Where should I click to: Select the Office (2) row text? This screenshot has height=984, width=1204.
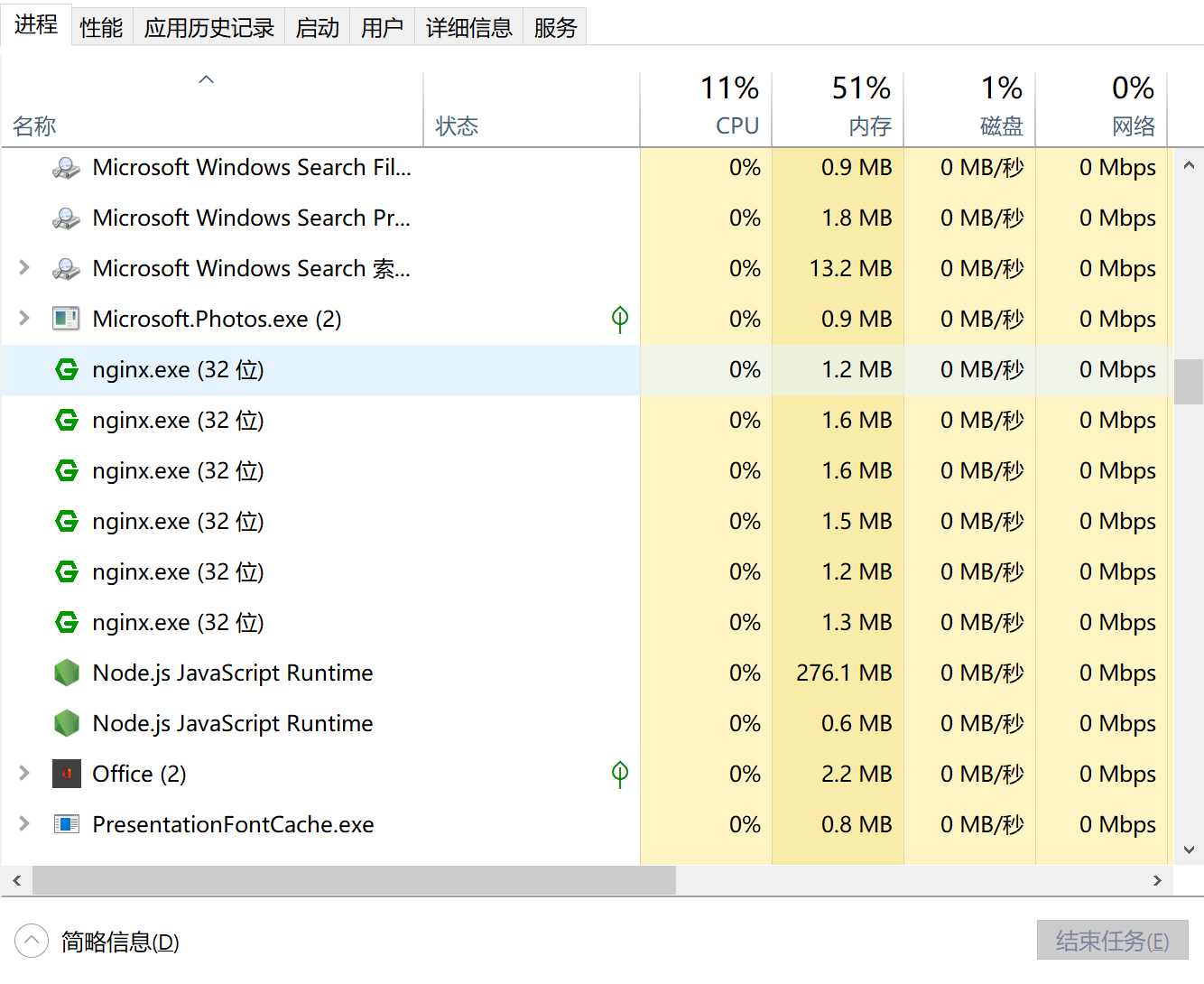[x=139, y=775]
